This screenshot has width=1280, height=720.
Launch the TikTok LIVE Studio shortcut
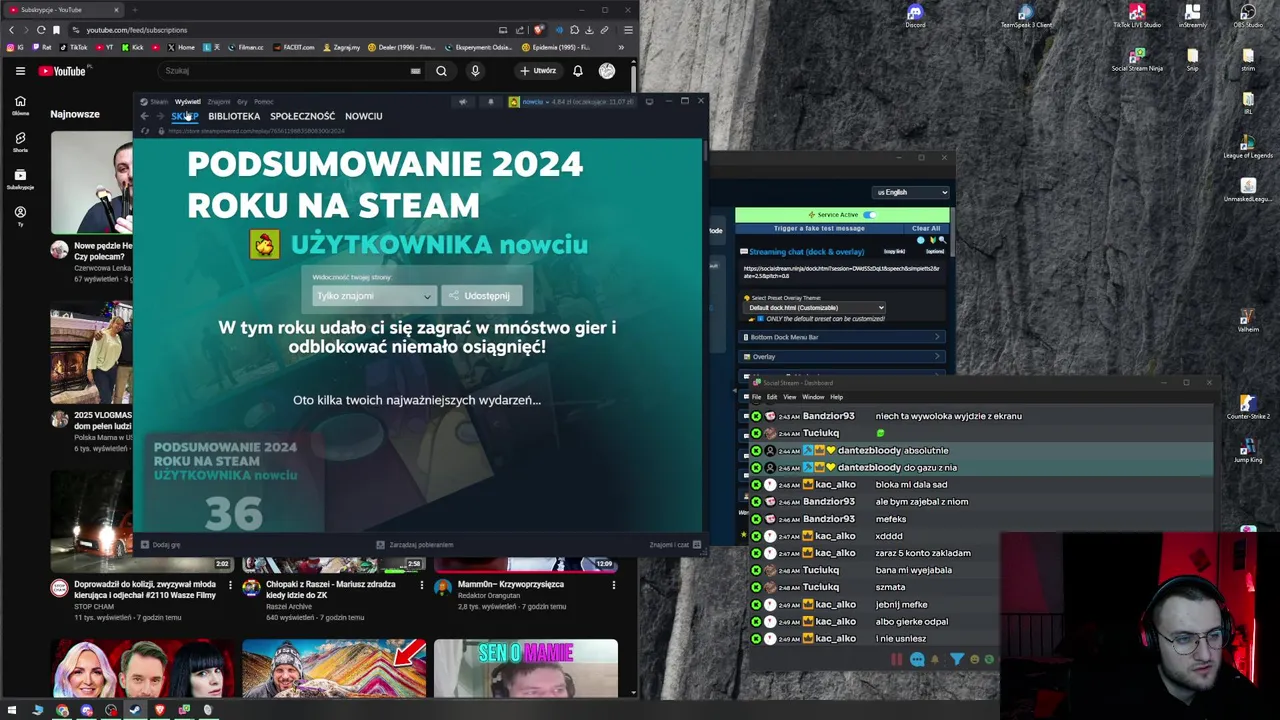click(x=1137, y=15)
